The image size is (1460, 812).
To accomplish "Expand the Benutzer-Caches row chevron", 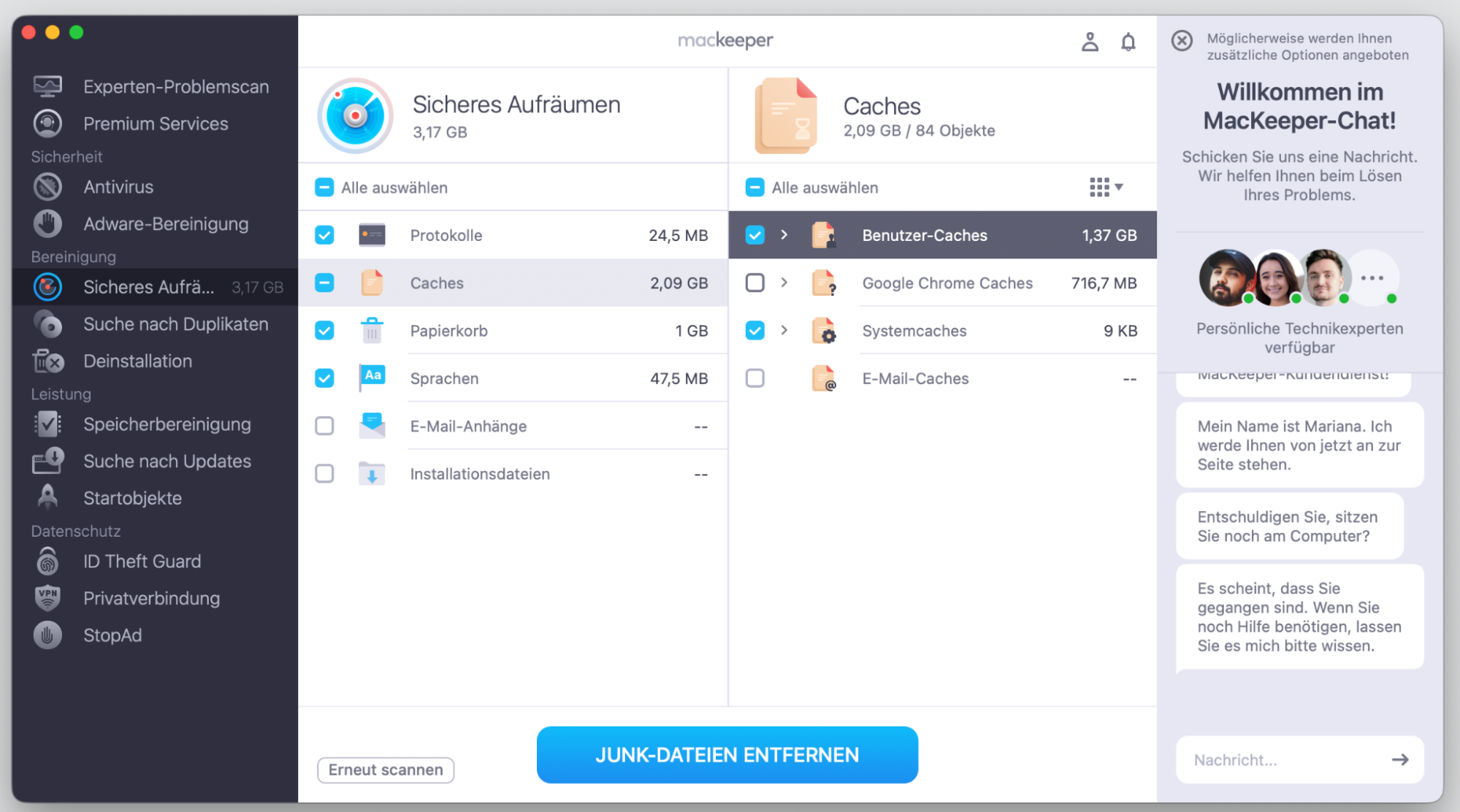I will [784, 235].
